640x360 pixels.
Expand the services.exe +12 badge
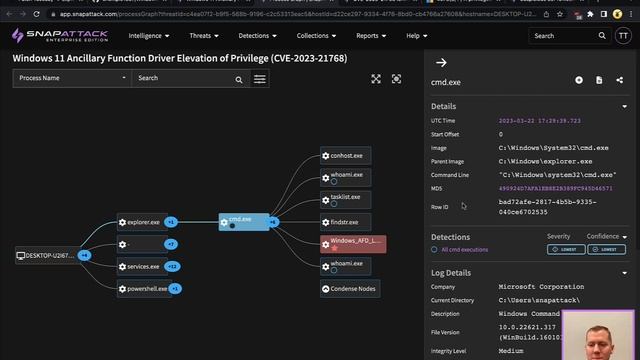(x=172, y=267)
